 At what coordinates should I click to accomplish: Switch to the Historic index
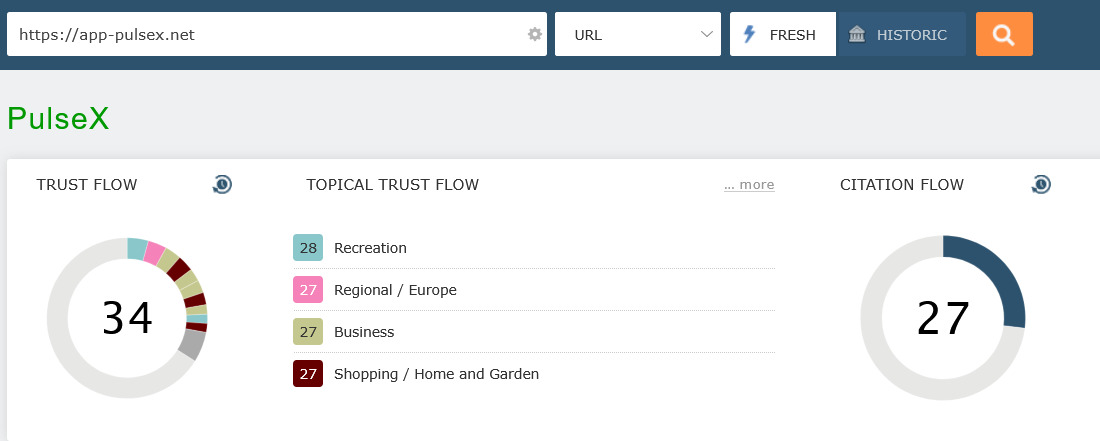click(901, 35)
